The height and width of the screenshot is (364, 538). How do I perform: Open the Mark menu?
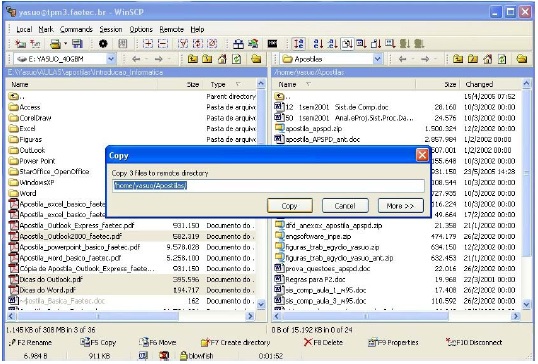tap(46, 30)
